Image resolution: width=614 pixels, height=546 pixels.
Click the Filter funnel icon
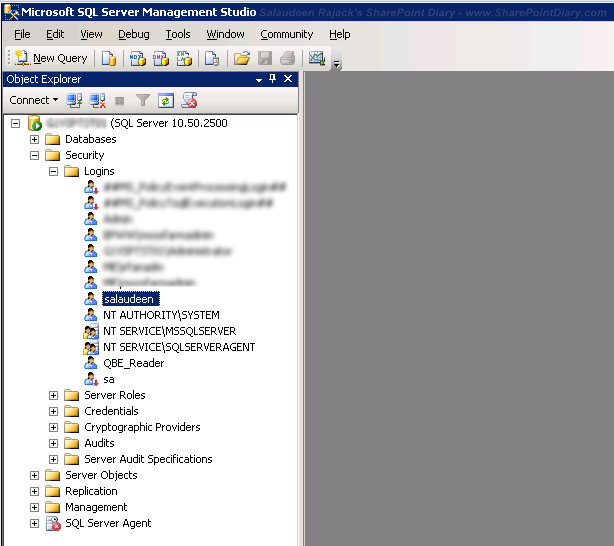143,101
